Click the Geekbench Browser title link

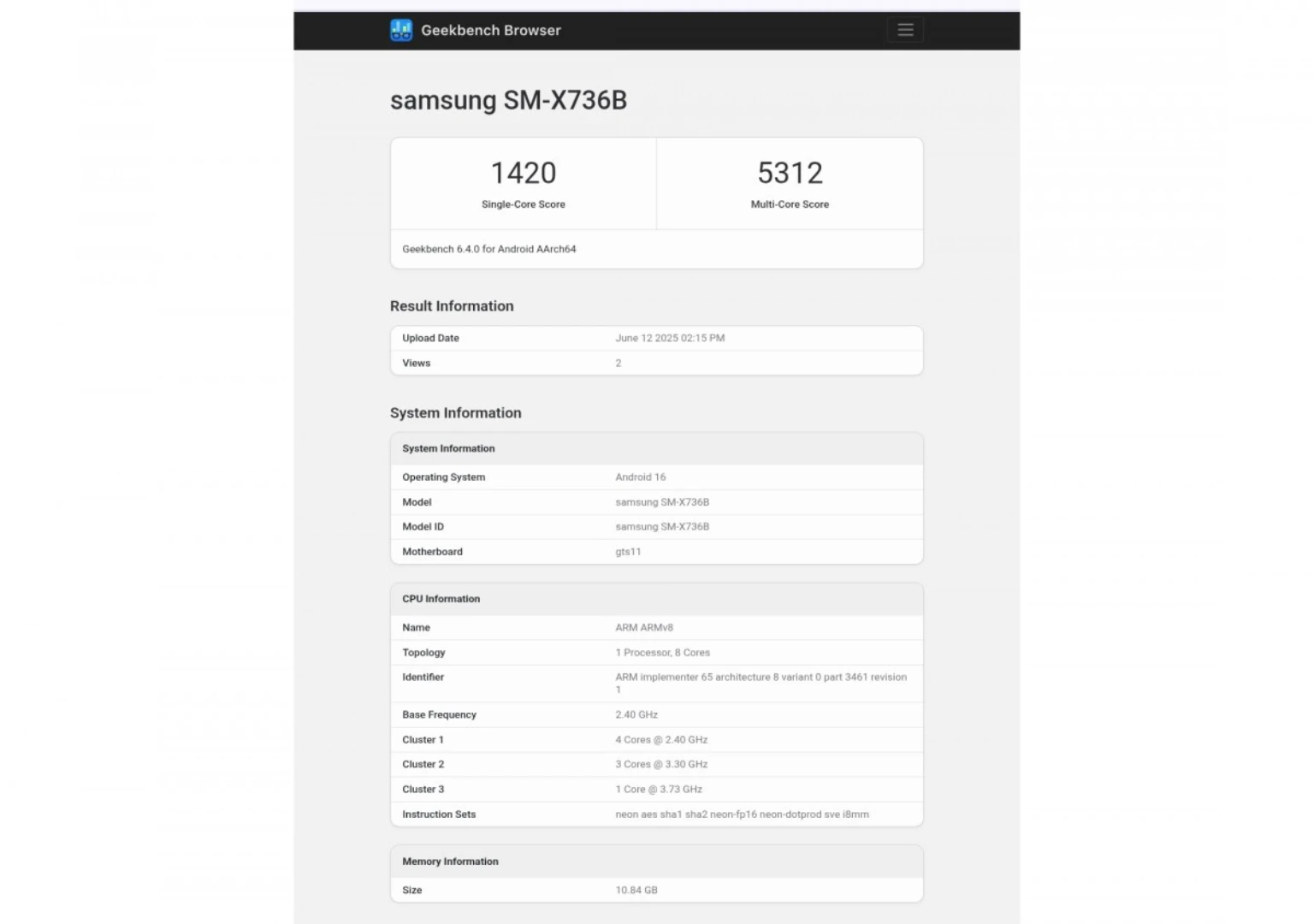pyautogui.click(x=490, y=31)
